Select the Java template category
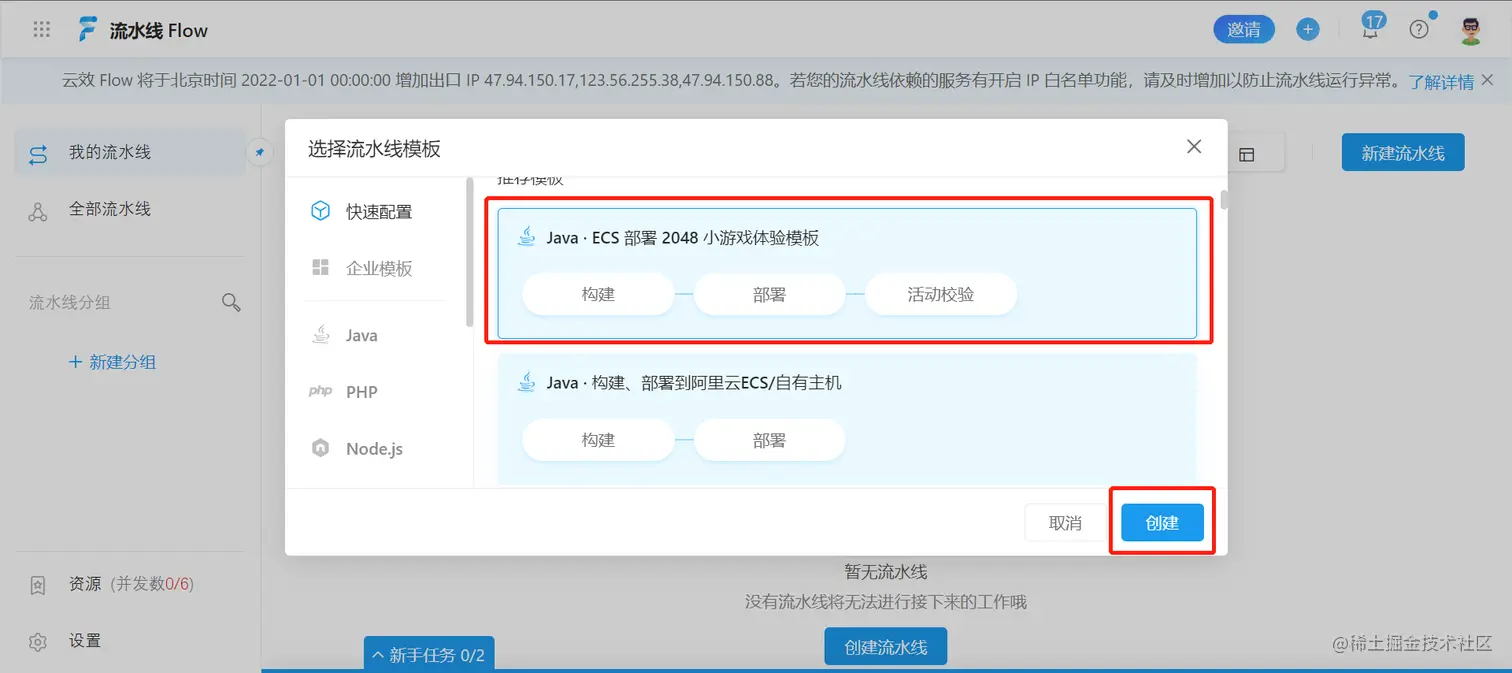 (x=361, y=336)
